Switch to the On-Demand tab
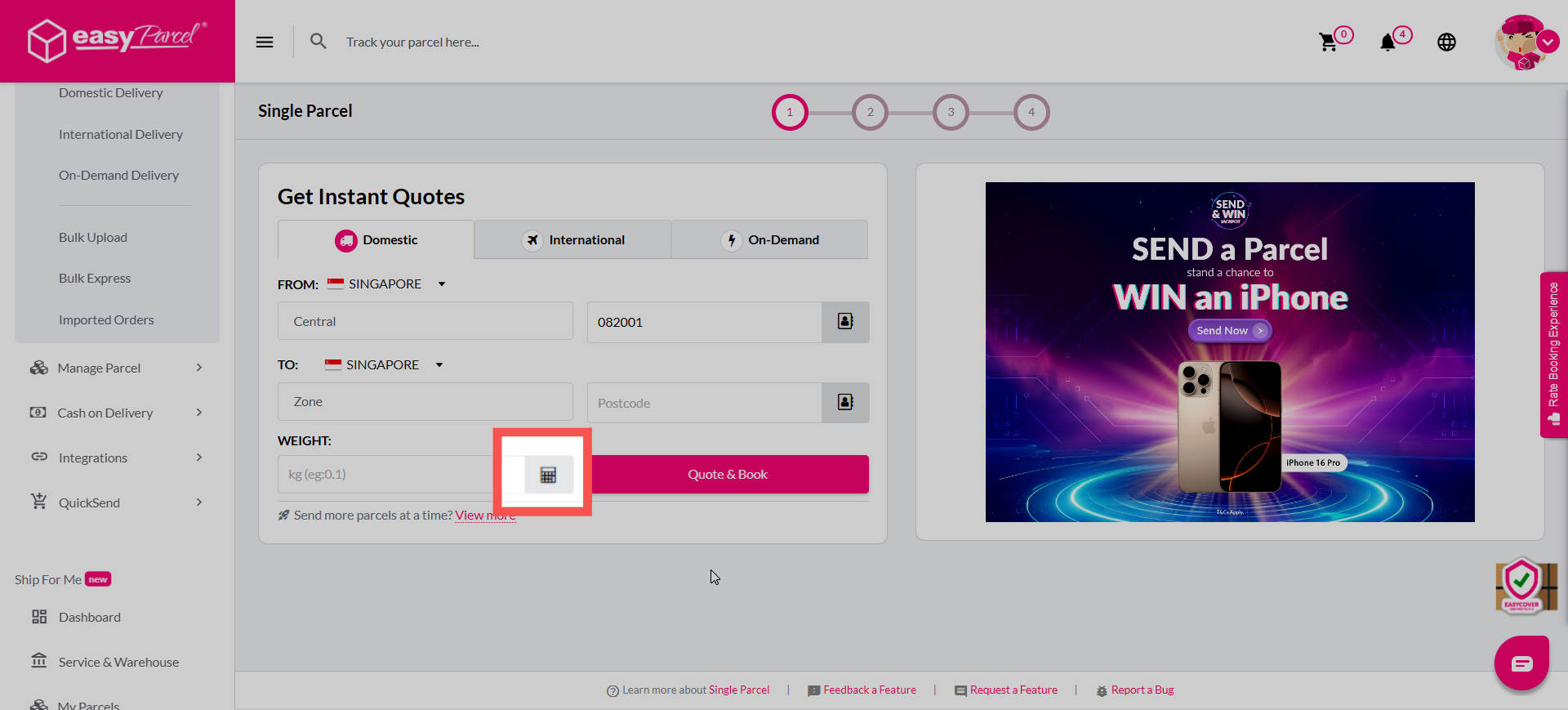The width and height of the screenshot is (1568, 710). point(769,240)
